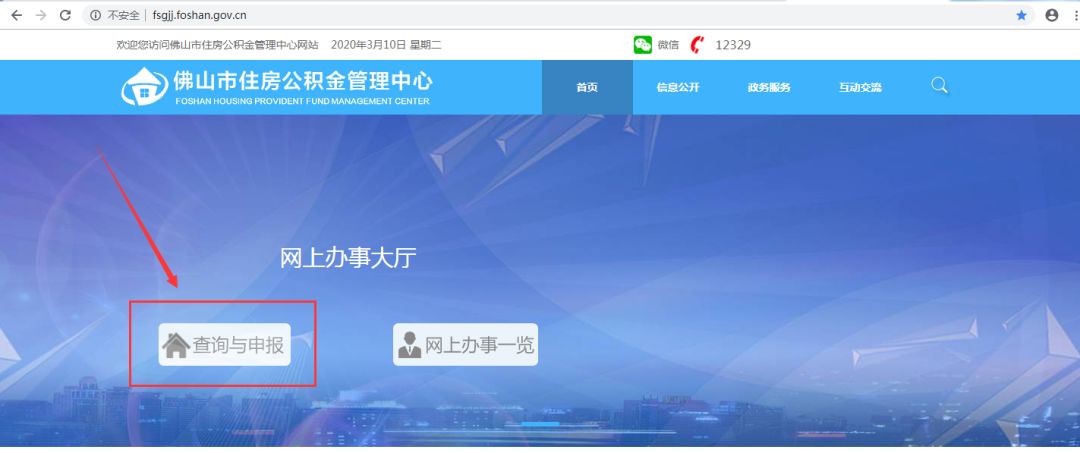This screenshot has height=453, width=1080.
Task: Click the 查询与申报 button
Action: [x=224, y=345]
